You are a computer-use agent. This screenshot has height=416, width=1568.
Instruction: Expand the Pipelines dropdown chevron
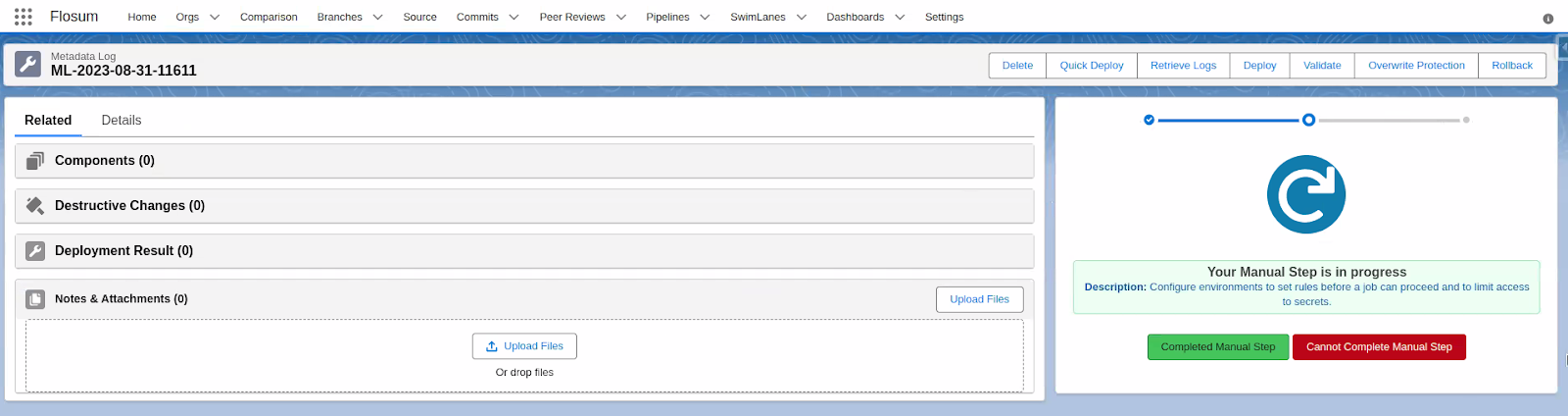point(705,18)
